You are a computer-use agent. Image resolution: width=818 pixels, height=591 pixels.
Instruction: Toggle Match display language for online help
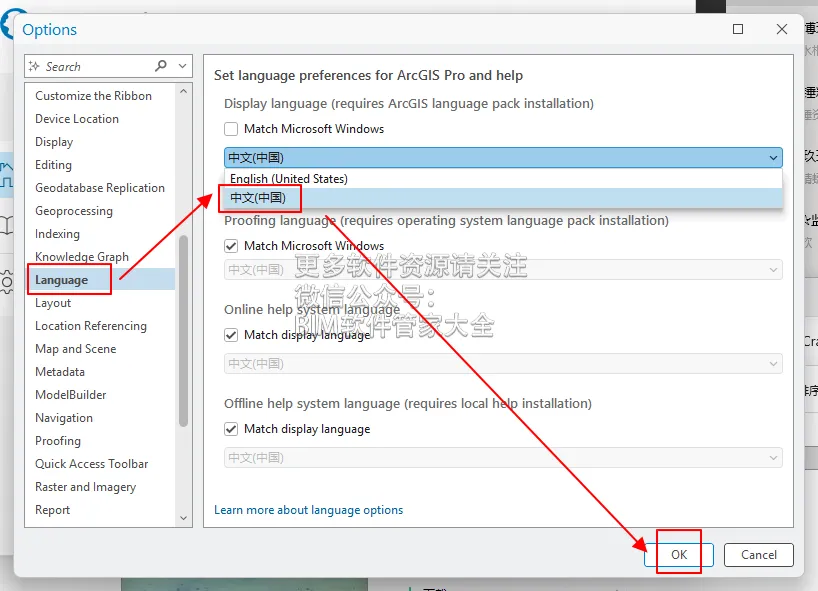click(231, 335)
